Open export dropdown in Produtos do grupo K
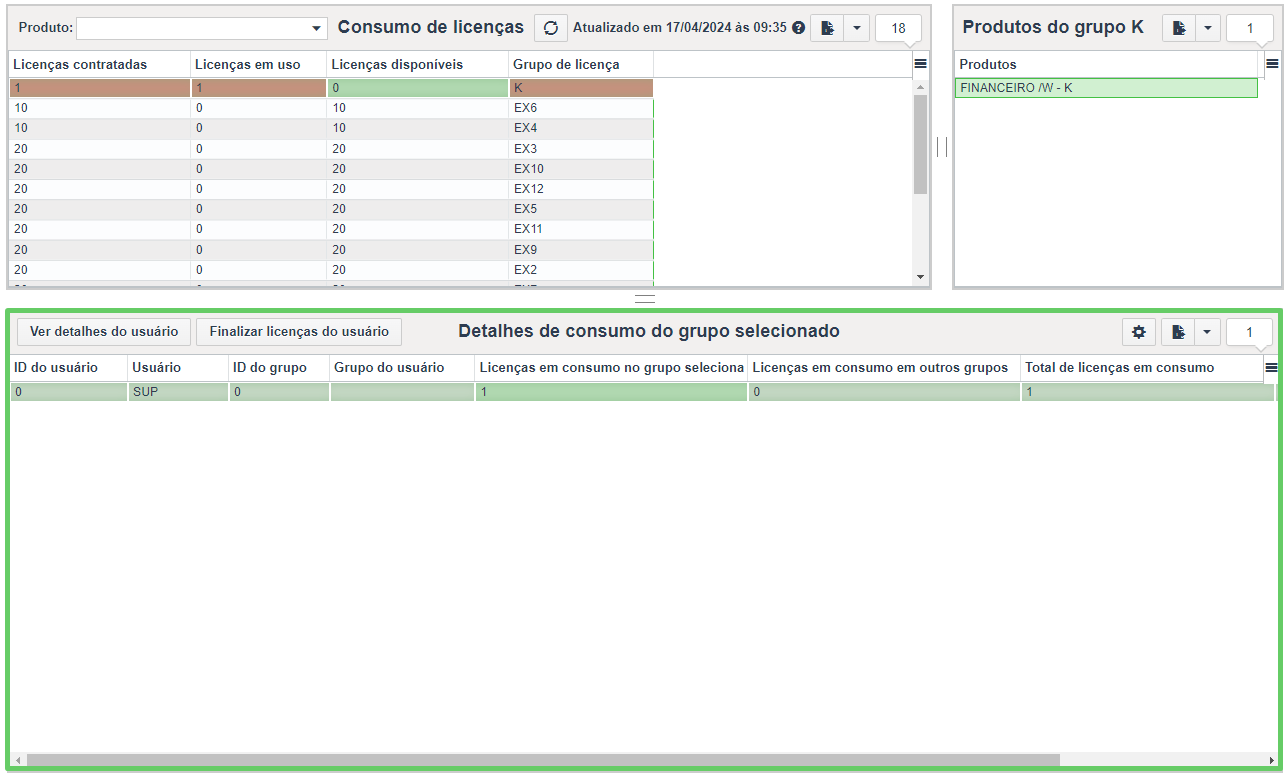Screen dimensions: 1287x776 (x=1208, y=28)
